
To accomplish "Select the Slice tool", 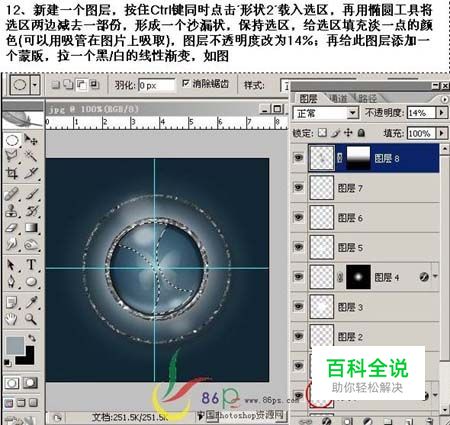I will tap(31, 173).
